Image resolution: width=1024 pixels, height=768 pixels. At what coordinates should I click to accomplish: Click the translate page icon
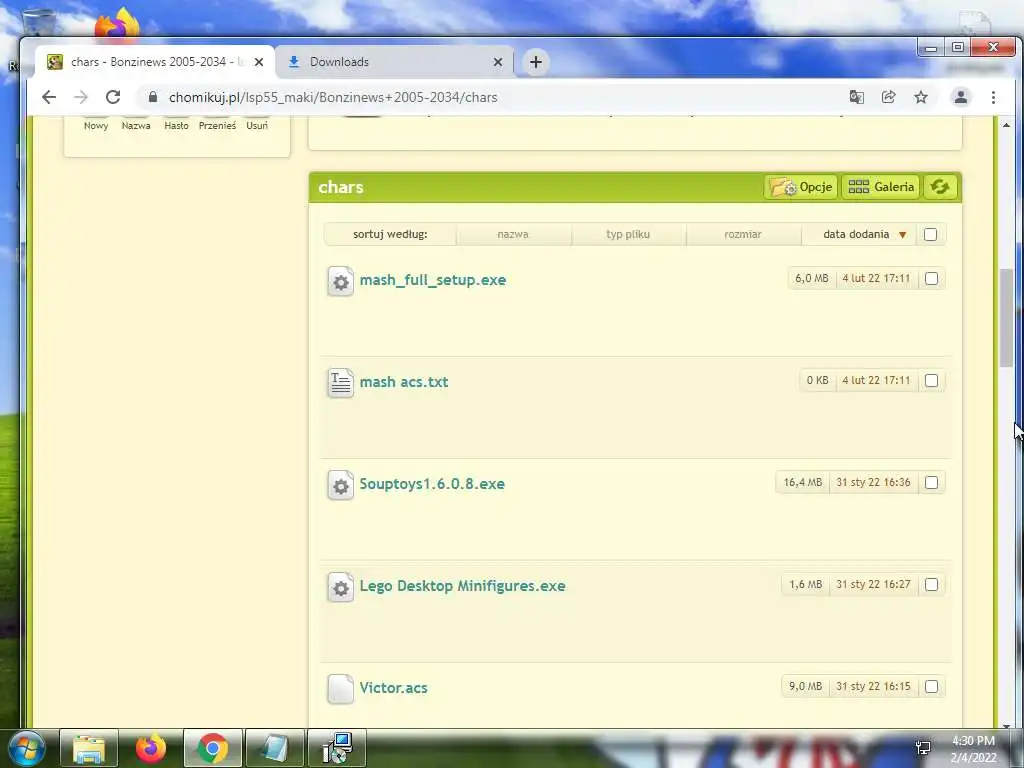856,97
